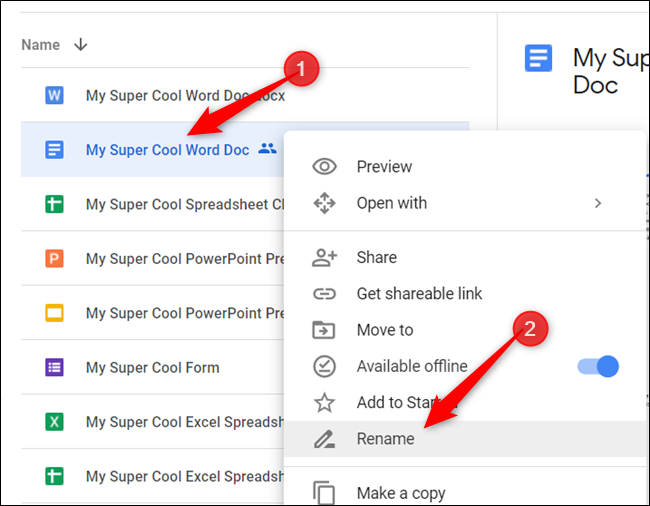The width and height of the screenshot is (650, 506).
Task: Select Preview in the context menu
Action: pyautogui.click(x=384, y=167)
